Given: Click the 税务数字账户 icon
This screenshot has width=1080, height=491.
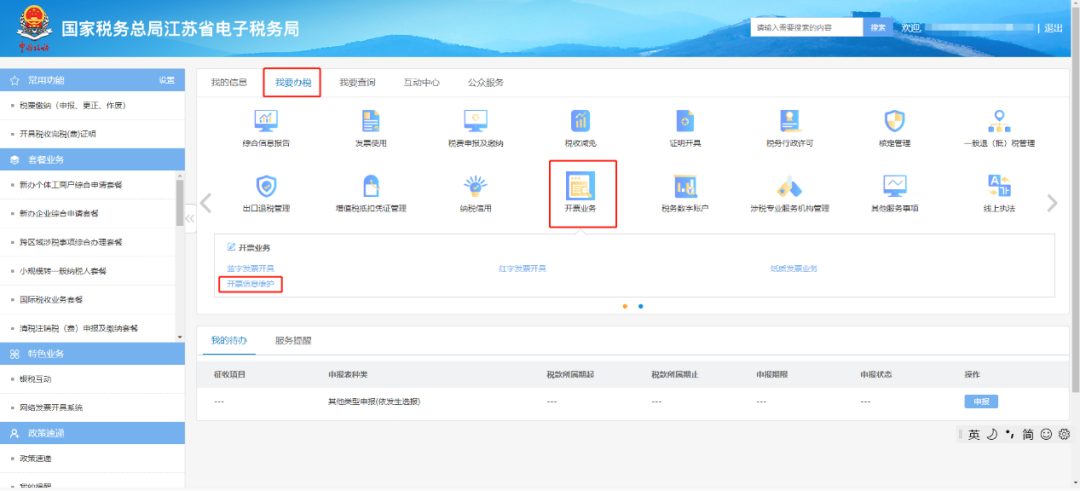Looking at the screenshot, I should [x=685, y=186].
